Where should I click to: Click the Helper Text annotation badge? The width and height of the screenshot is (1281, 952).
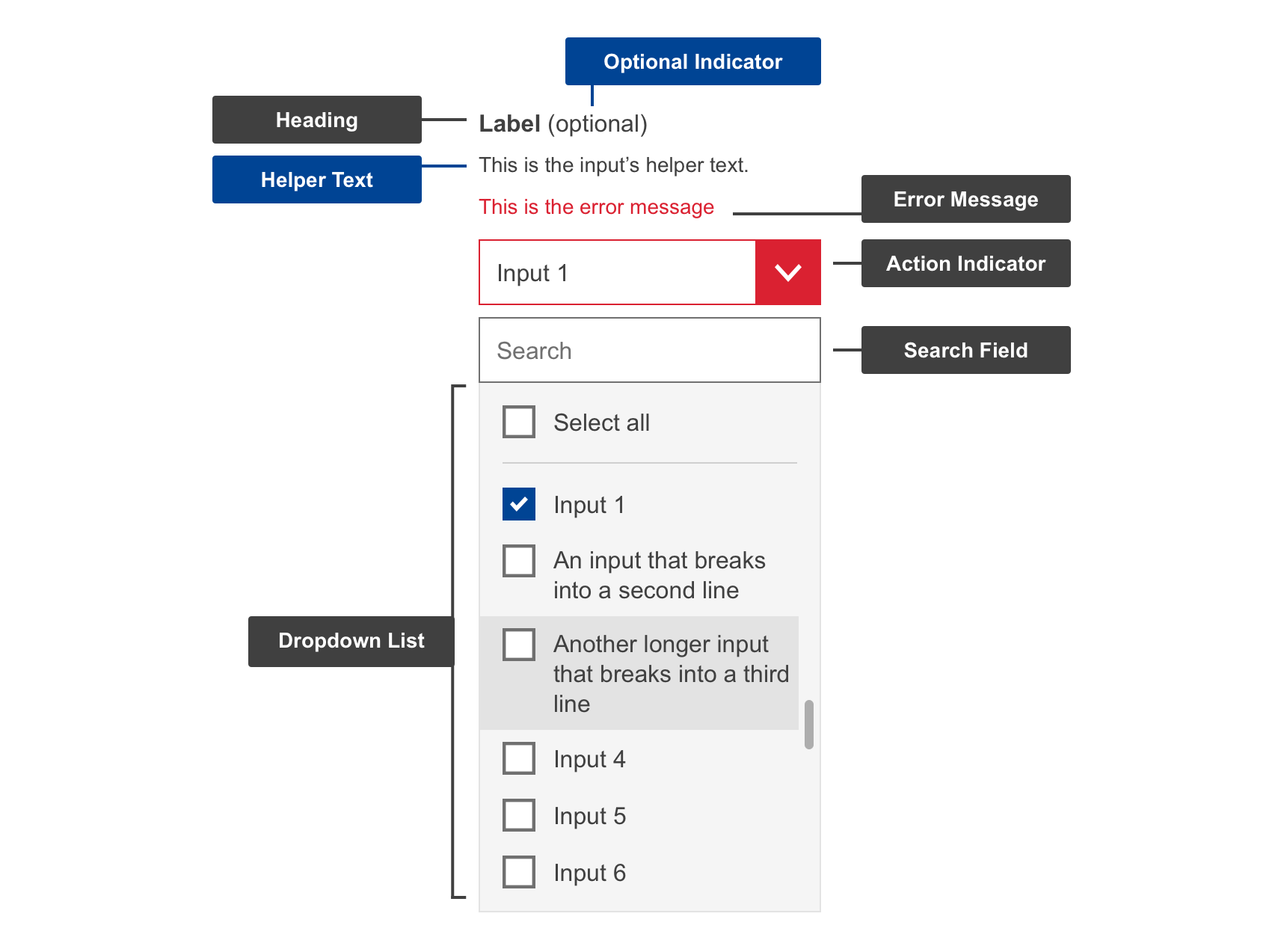click(316, 179)
